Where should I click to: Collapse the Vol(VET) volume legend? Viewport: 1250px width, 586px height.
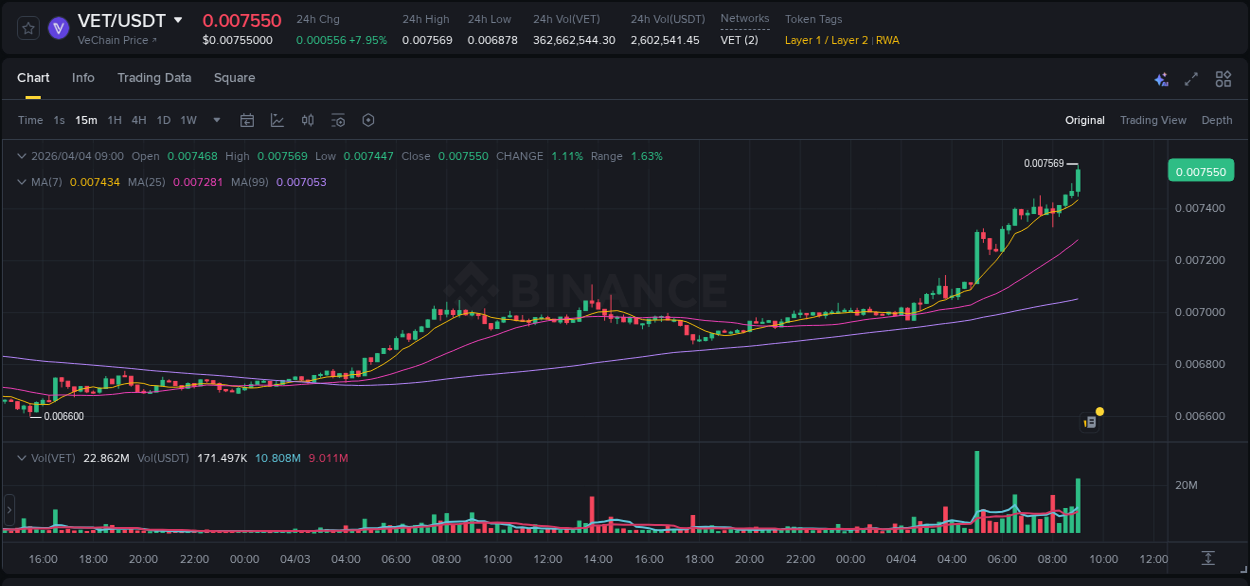point(22,457)
